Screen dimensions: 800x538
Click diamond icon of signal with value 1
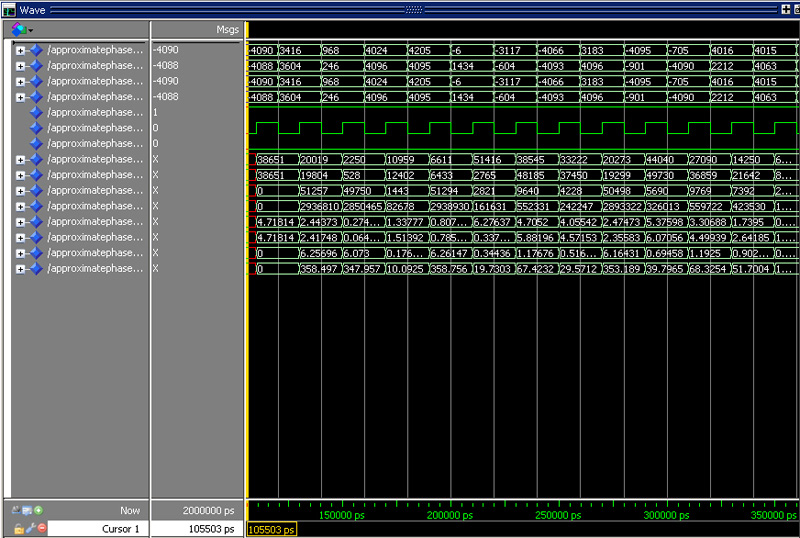point(36,112)
